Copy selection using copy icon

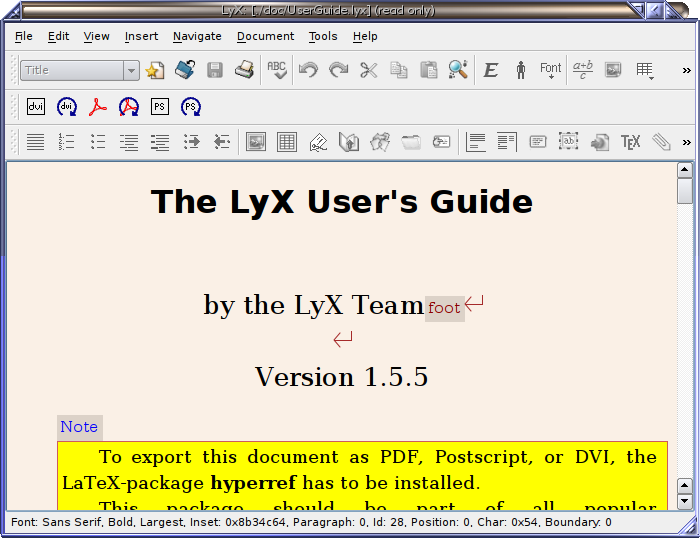point(399,70)
